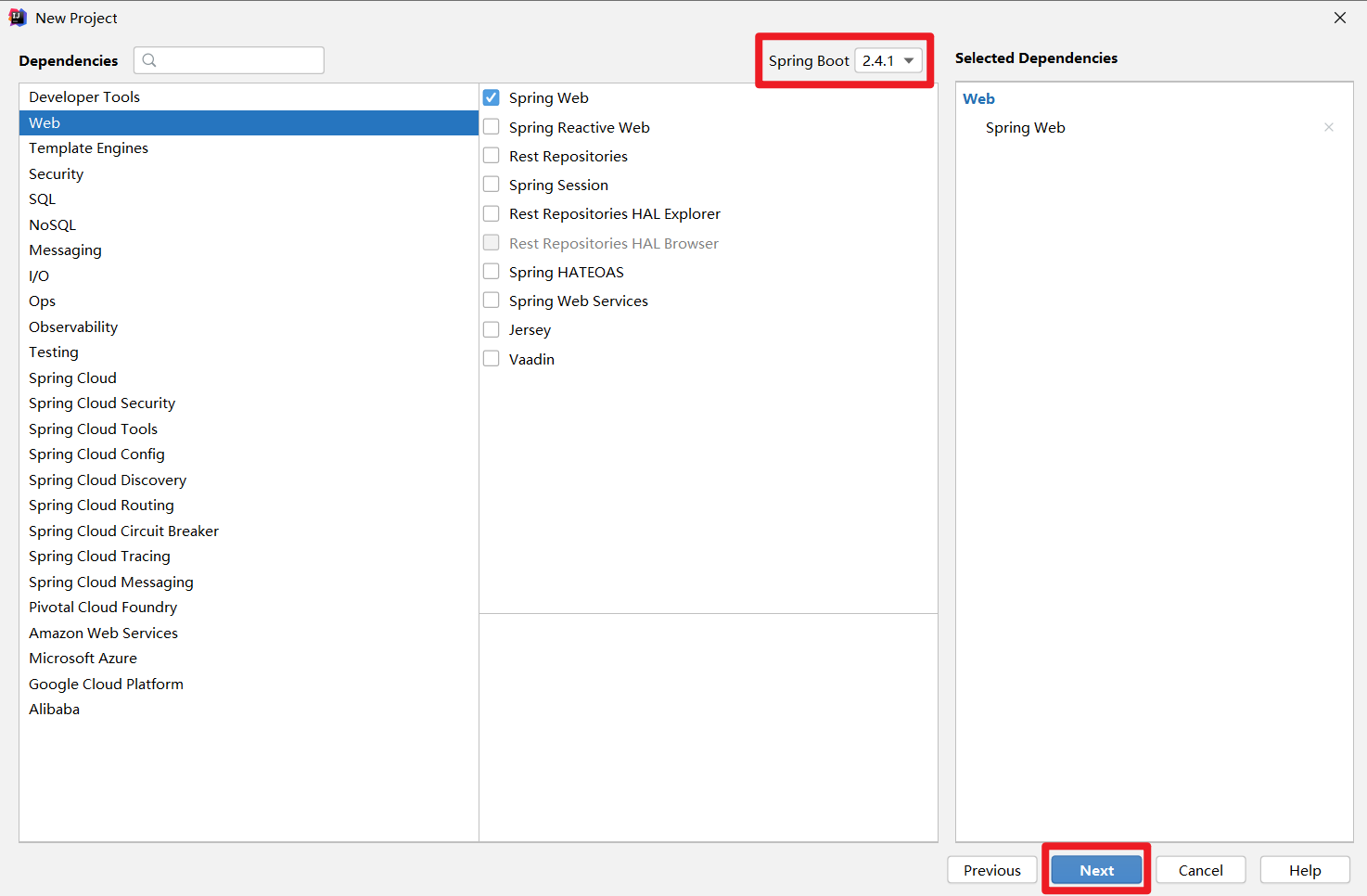Open the Amazon Web Services category
This screenshot has height=896, width=1367.
(x=249, y=633)
